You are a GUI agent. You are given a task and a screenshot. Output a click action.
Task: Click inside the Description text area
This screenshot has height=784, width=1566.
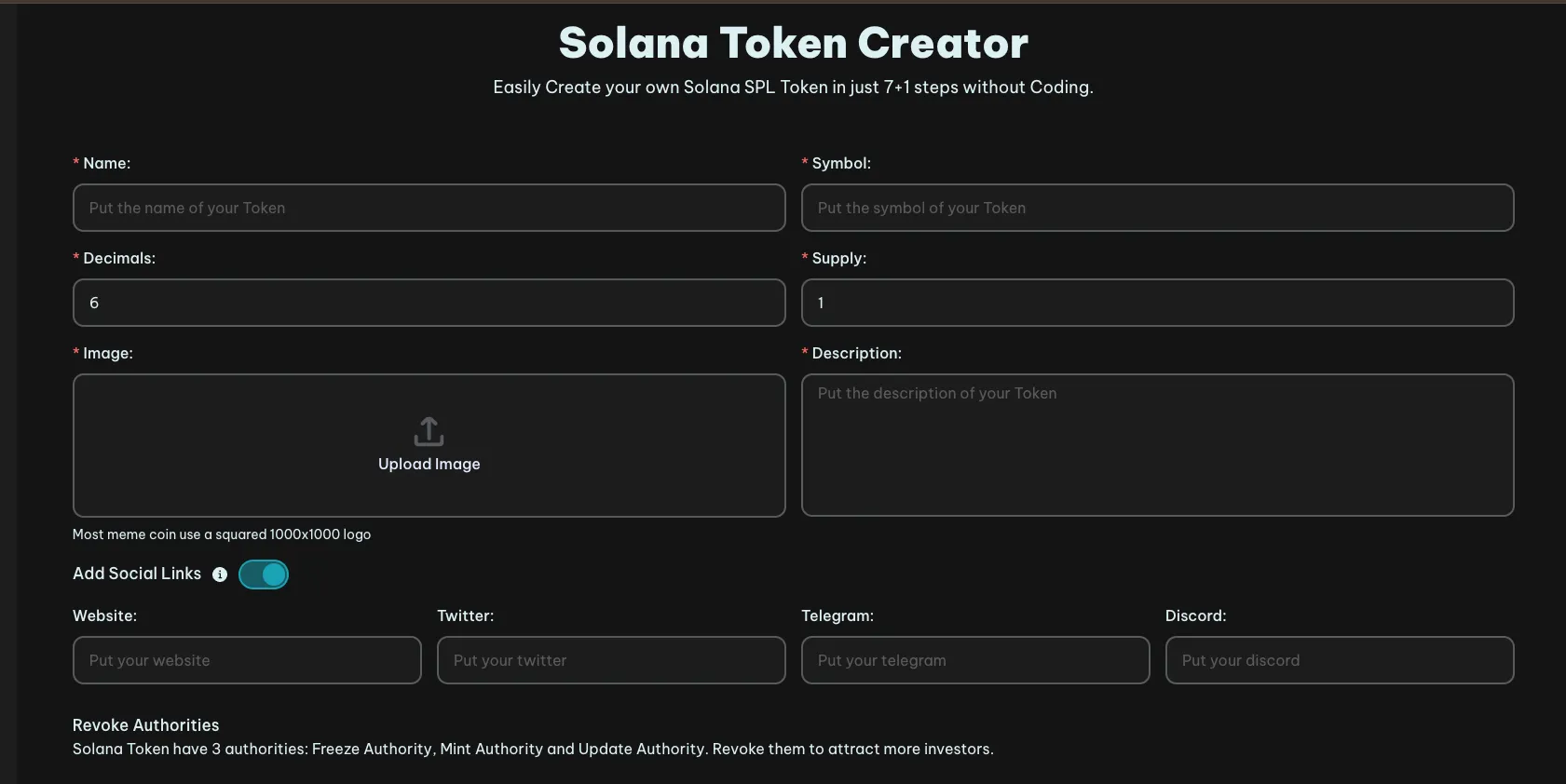coord(1157,445)
